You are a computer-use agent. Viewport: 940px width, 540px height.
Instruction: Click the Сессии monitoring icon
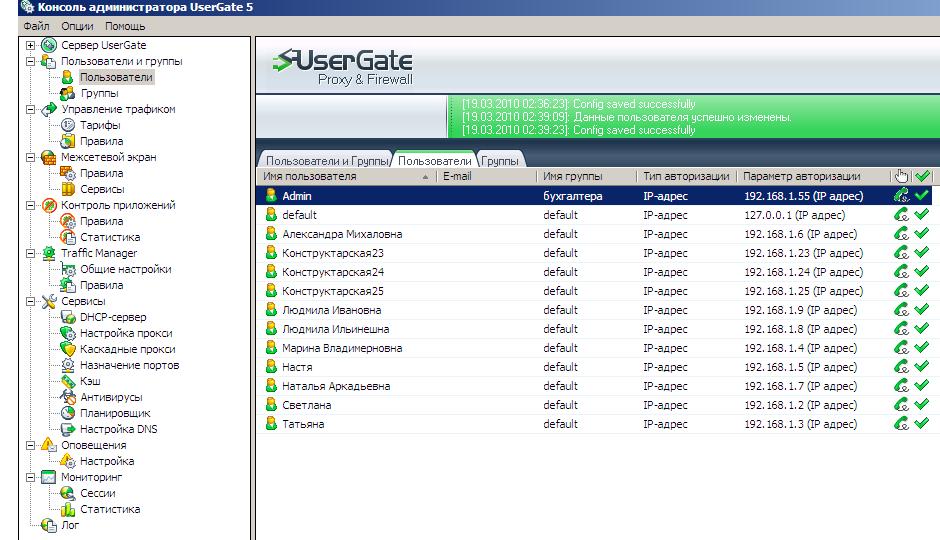point(68,493)
